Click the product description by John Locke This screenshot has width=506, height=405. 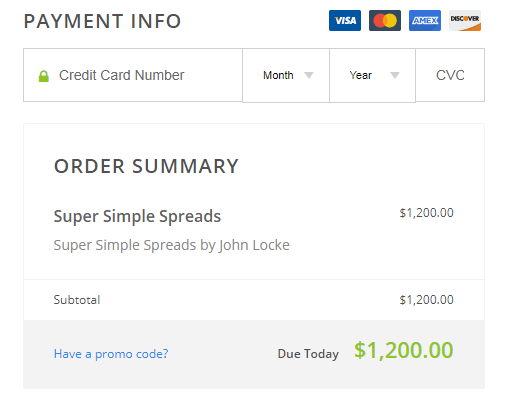pos(172,245)
